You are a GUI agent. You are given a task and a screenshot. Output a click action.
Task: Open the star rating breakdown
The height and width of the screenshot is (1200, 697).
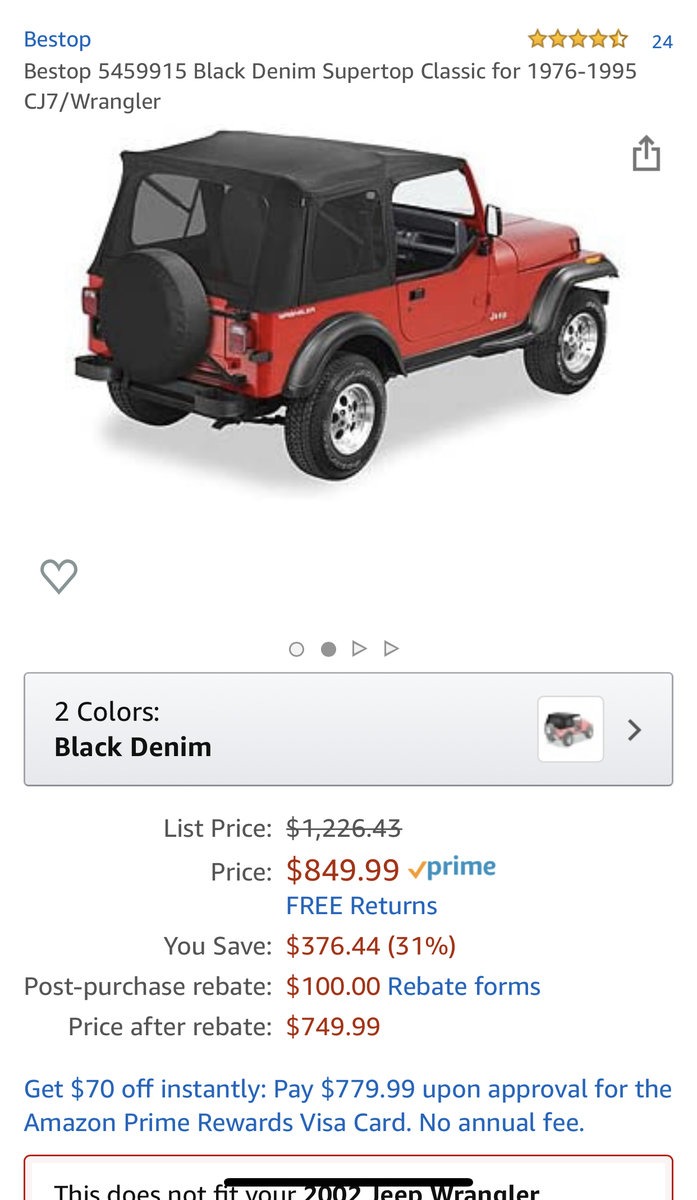coord(578,40)
